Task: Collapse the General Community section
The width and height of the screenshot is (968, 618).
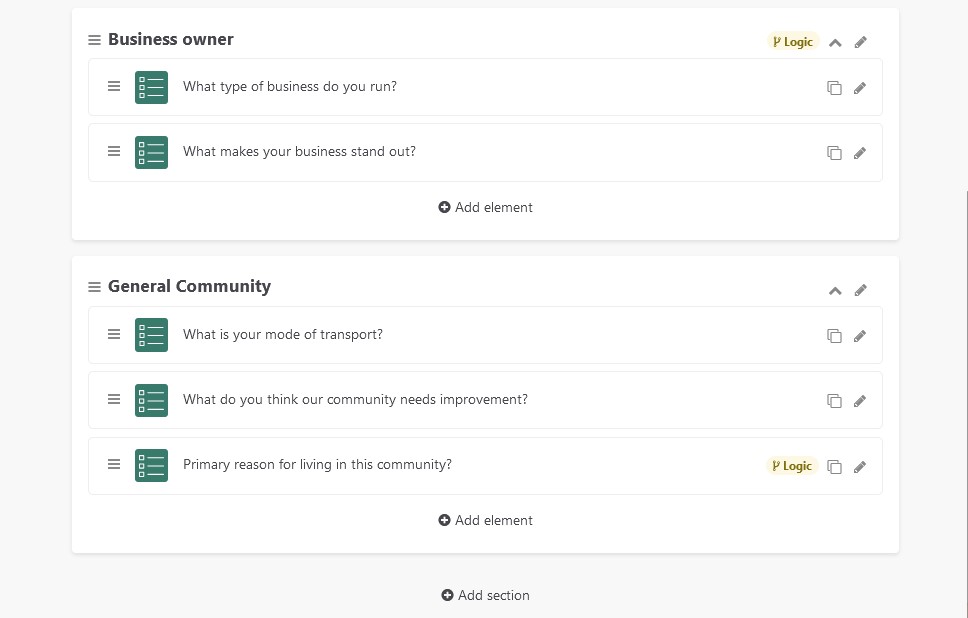Action: tap(835, 291)
